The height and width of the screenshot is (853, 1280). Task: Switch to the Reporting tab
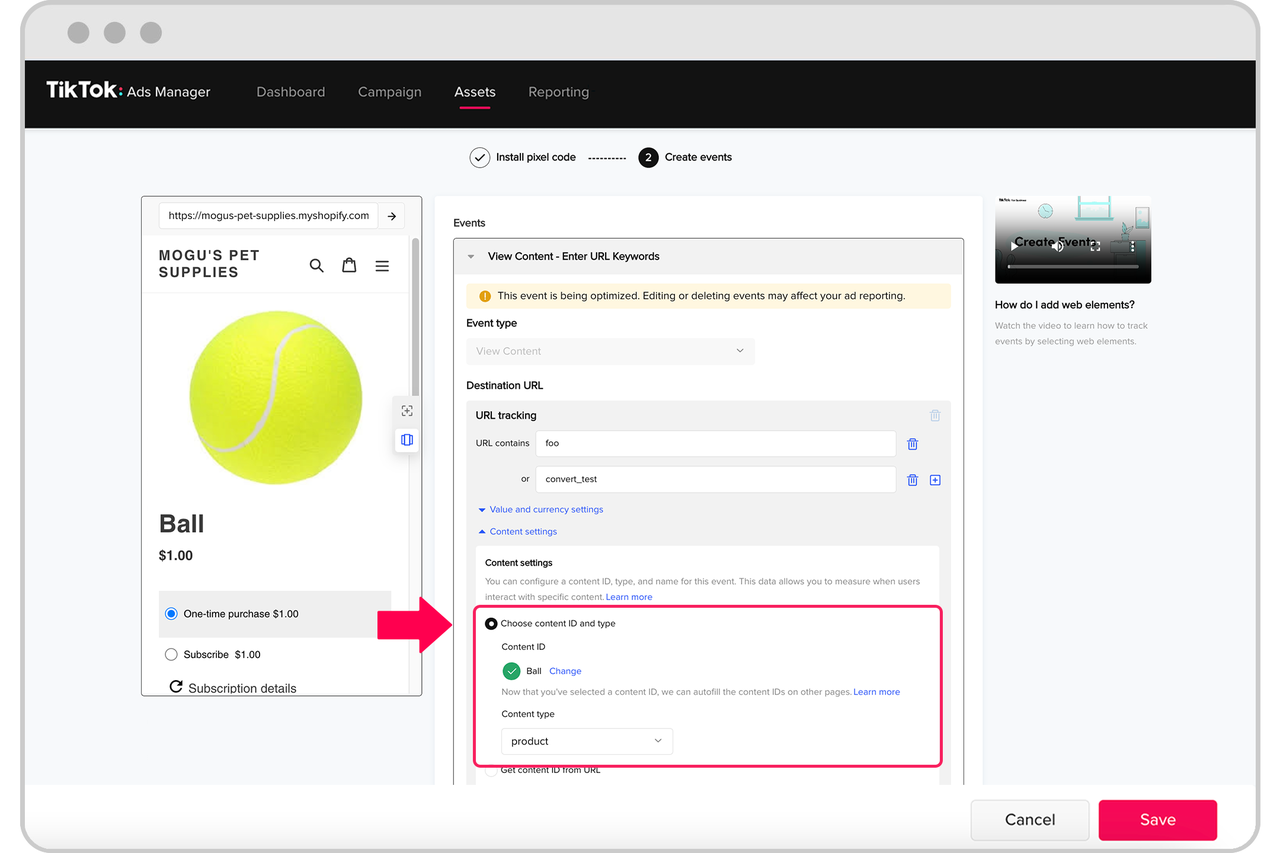pos(558,92)
